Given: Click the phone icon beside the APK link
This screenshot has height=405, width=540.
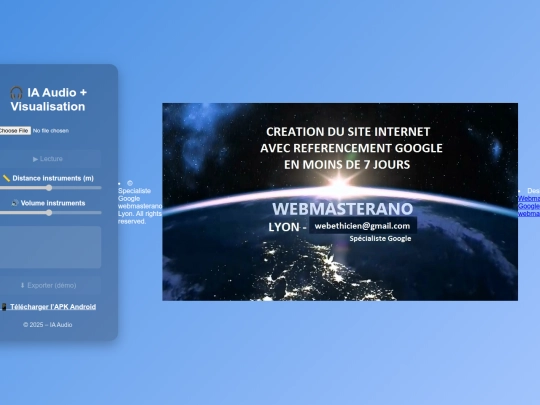Looking at the screenshot, I should 4,307.
